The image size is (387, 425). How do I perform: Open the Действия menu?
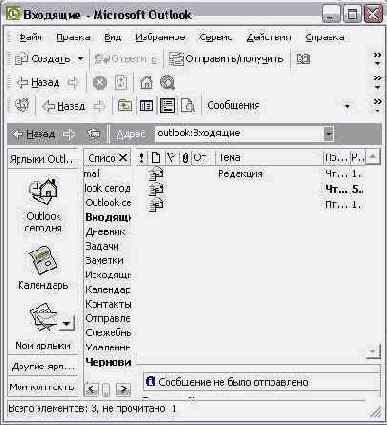(269, 37)
